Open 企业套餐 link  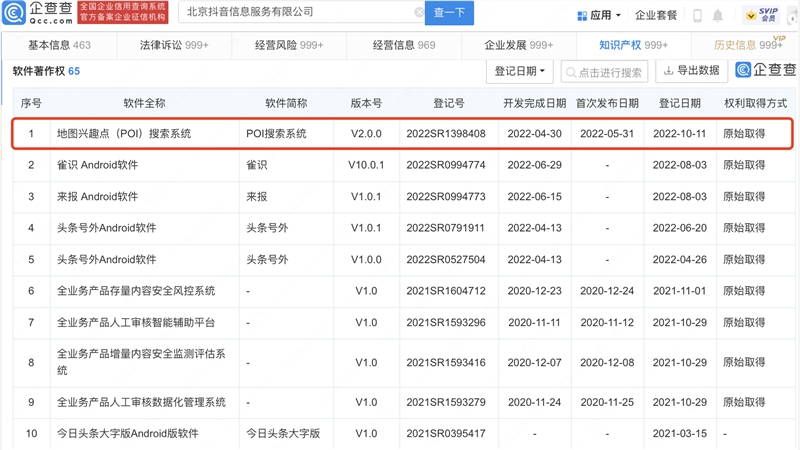tap(656, 15)
